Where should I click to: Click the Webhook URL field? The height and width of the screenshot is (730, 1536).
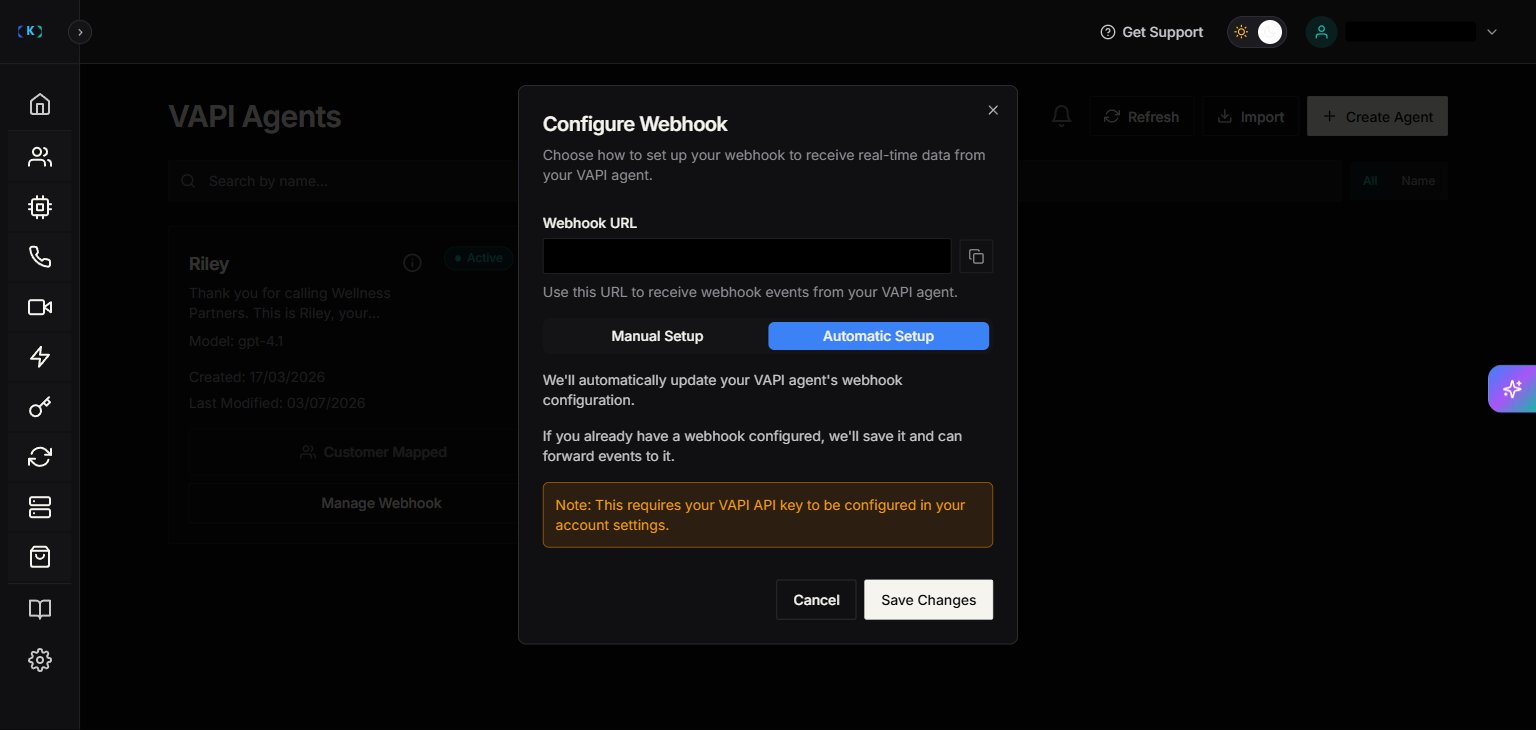click(x=747, y=256)
